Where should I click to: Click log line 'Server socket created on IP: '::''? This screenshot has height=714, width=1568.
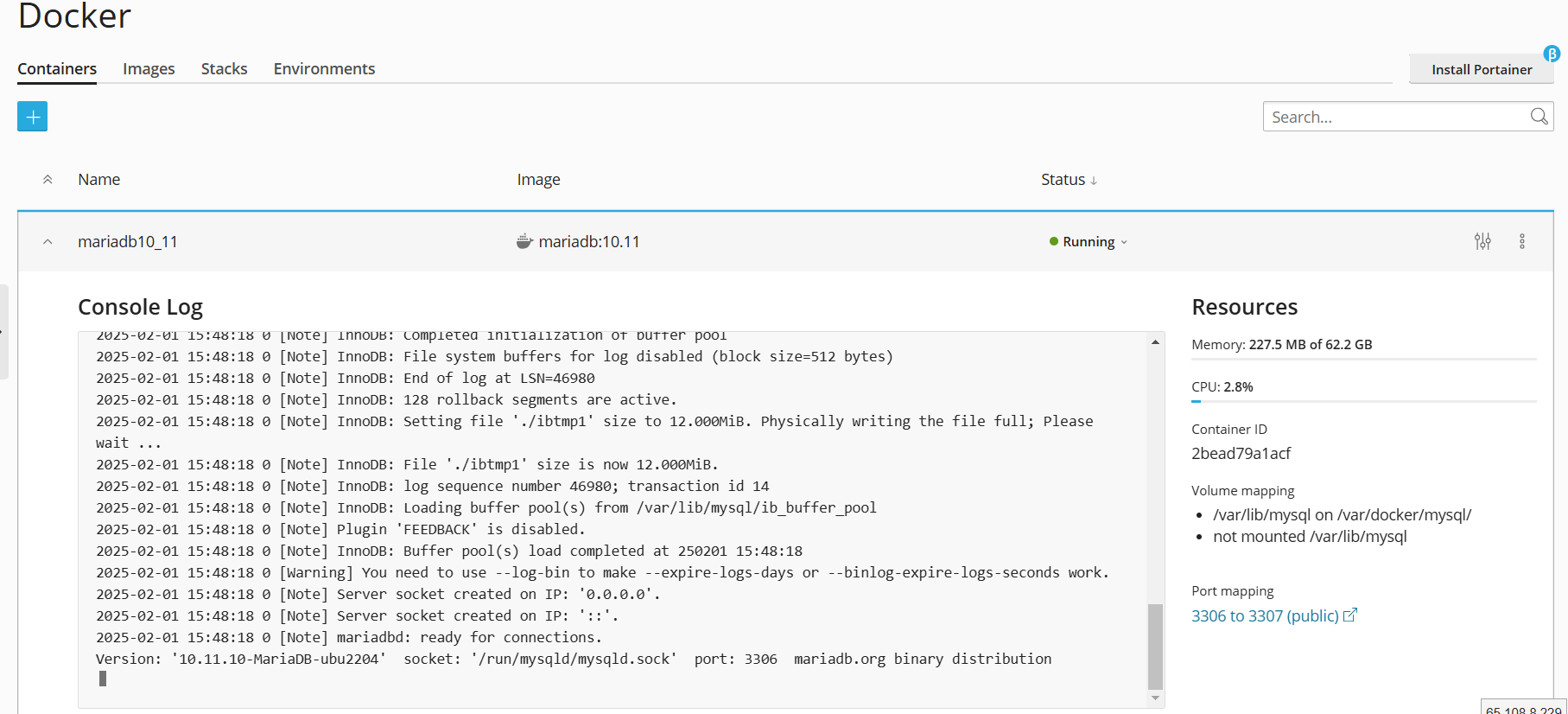tap(358, 615)
